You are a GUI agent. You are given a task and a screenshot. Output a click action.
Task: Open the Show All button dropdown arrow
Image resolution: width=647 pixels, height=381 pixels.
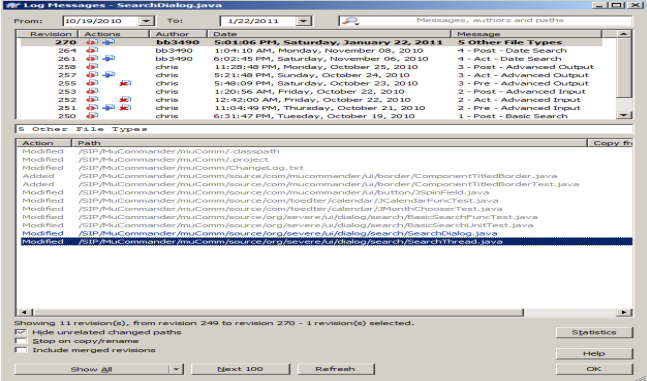pos(176,369)
